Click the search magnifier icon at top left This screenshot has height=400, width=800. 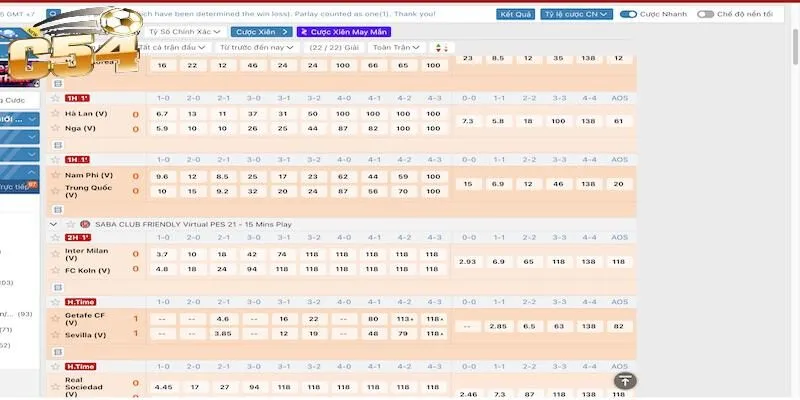[x=52, y=15]
